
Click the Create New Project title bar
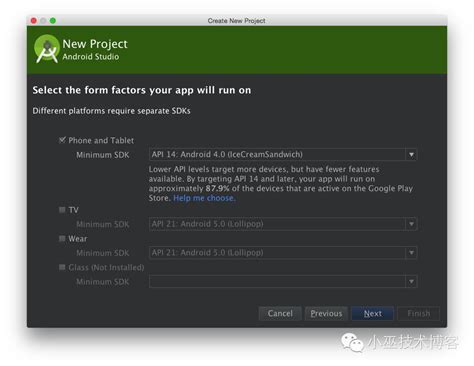237,21
